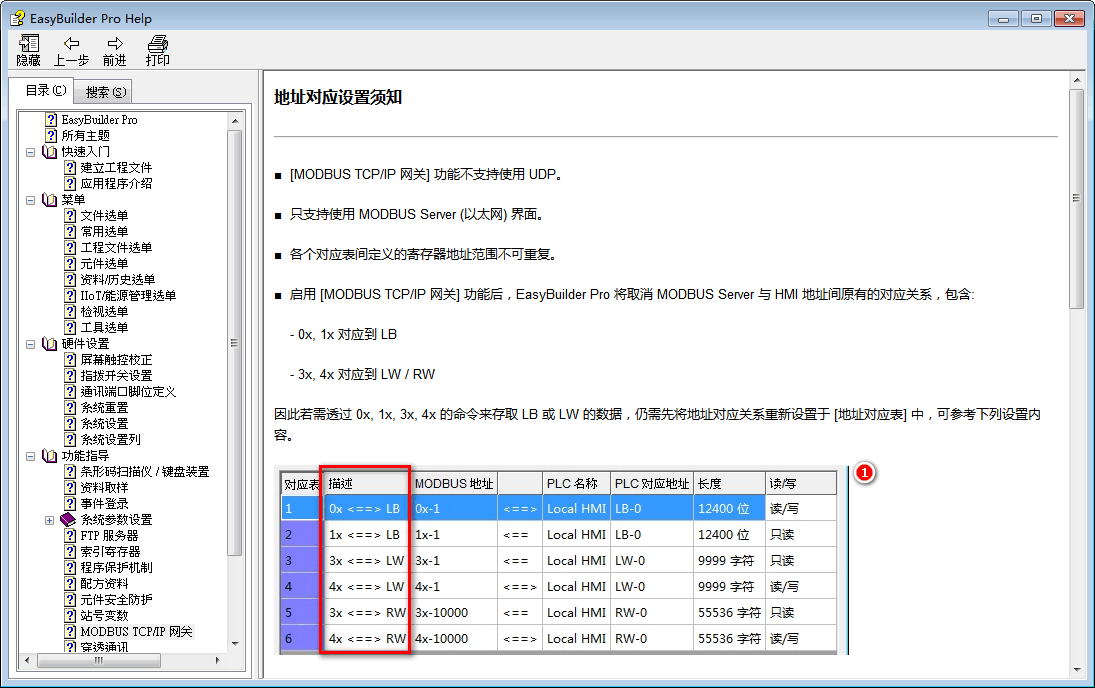This screenshot has height=688, width=1095.
Task: Click the tree panel vertical scrollbar thumb
Action: pyautogui.click(x=235, y=342)
